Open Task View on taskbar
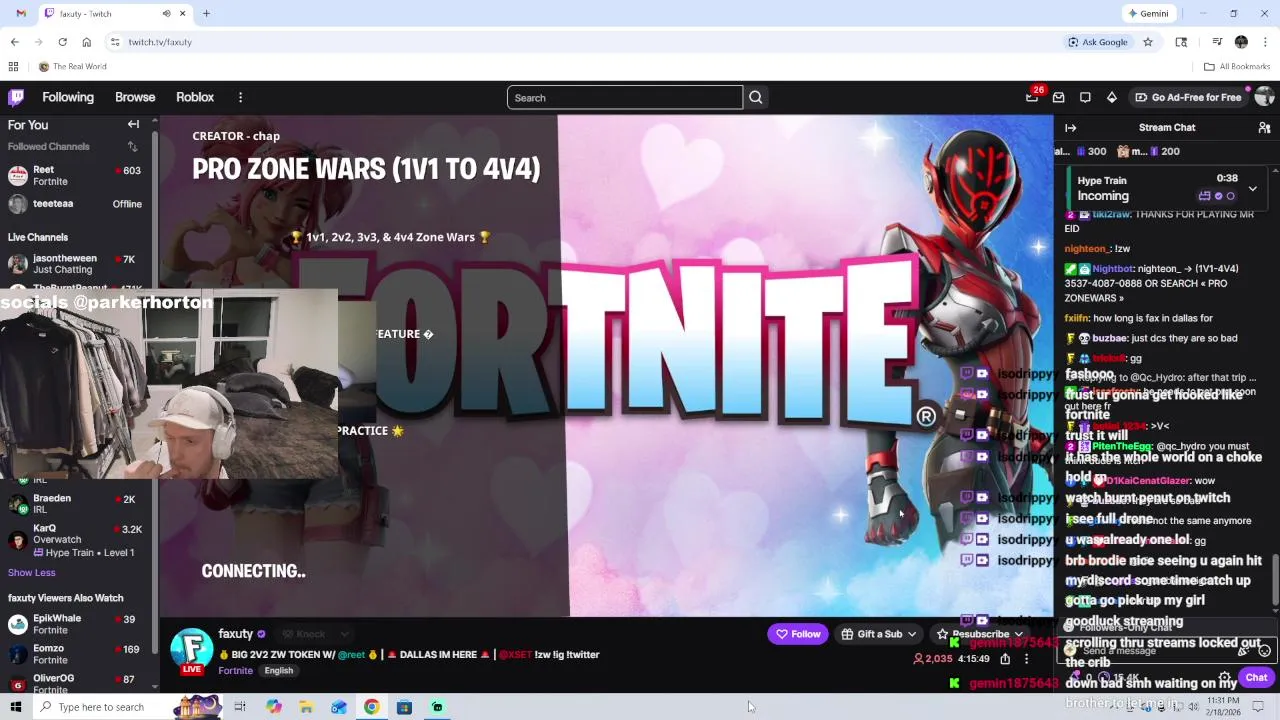Viewport: 1280px width, 720px height. [x=240, y=707]
